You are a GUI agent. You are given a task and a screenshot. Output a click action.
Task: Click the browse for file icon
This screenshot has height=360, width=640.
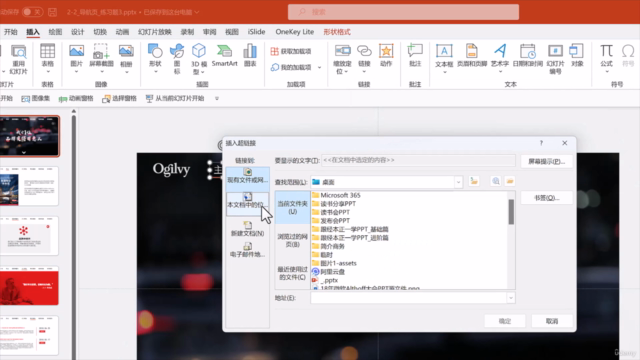[x=510, y=181]
